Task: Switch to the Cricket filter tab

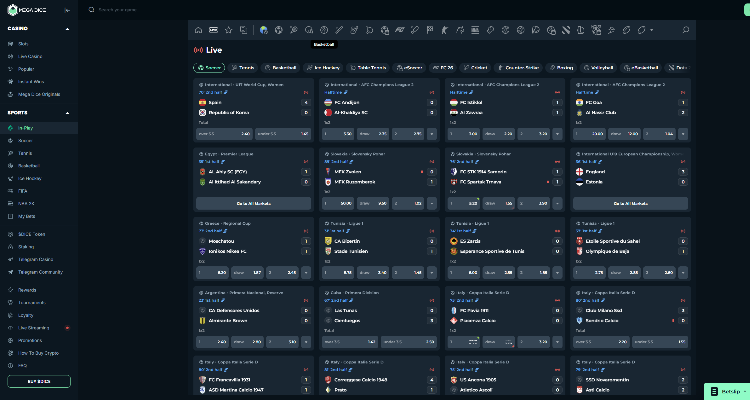Action: click(x=478, y=67)
